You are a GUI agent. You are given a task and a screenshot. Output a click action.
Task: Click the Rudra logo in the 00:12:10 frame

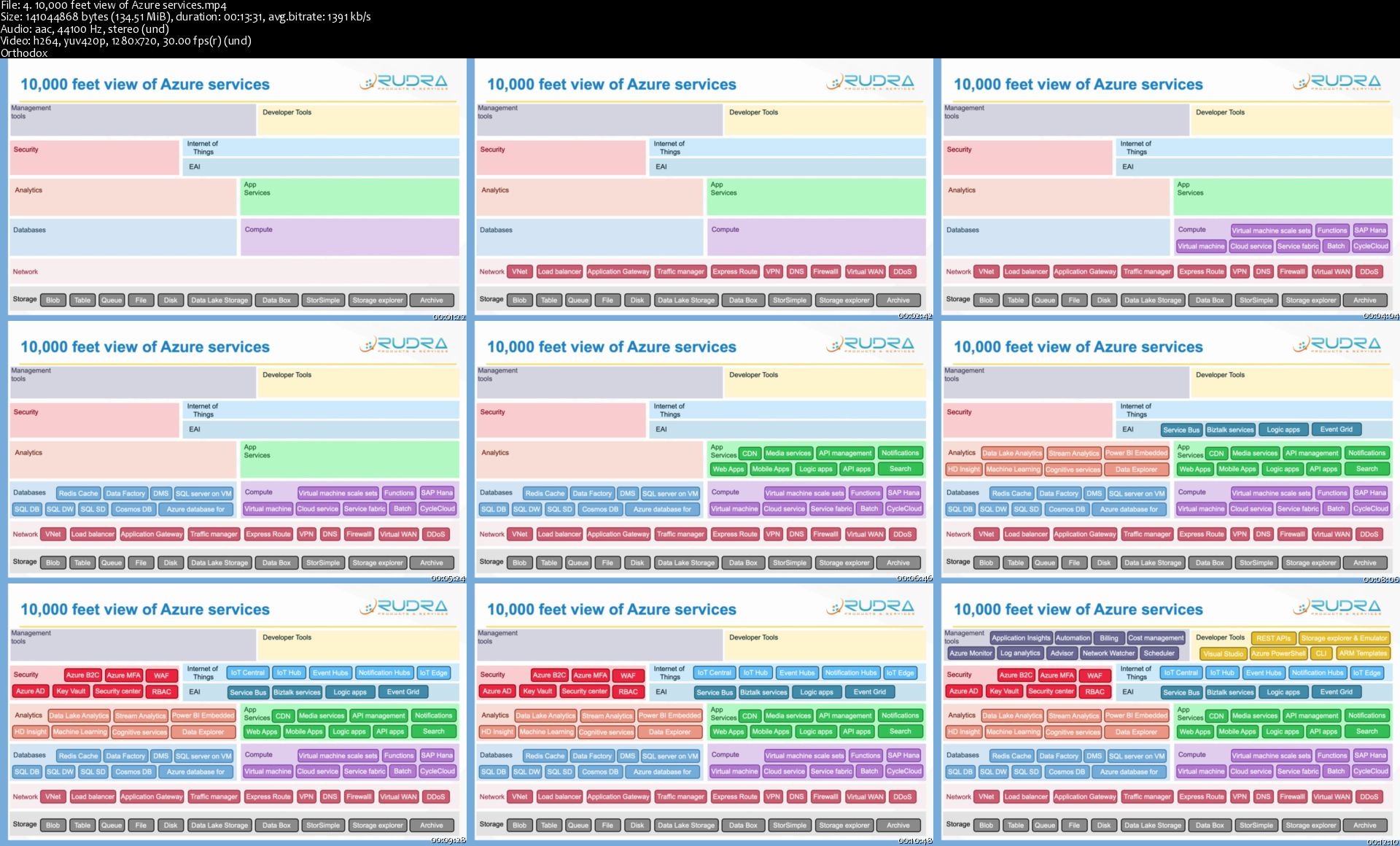point(1337,607)
